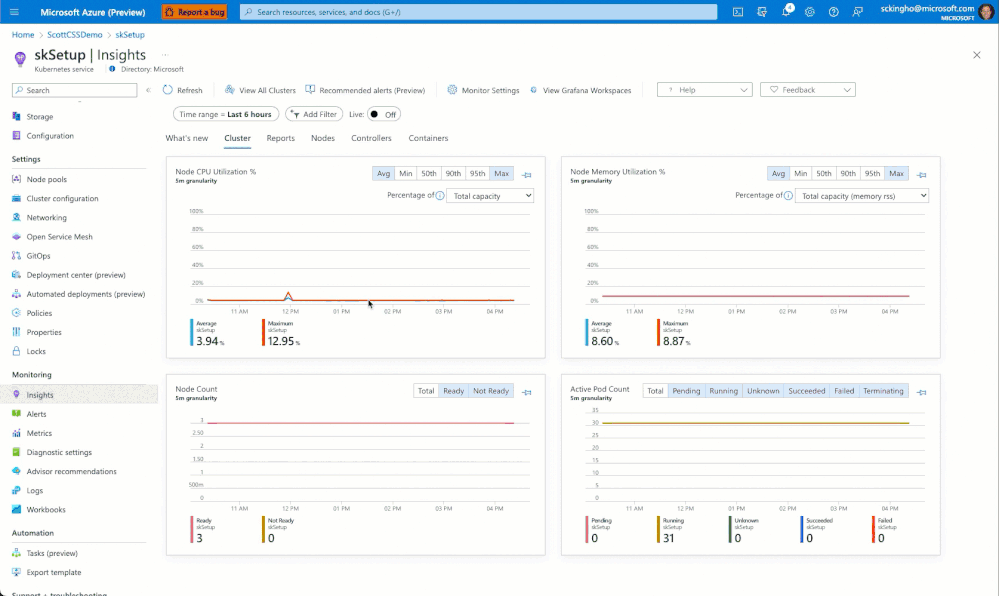This screenshot has width=999, height=596.
Task: Toggle Ready in Node Count chart
Action: click(x=454, y=391)
